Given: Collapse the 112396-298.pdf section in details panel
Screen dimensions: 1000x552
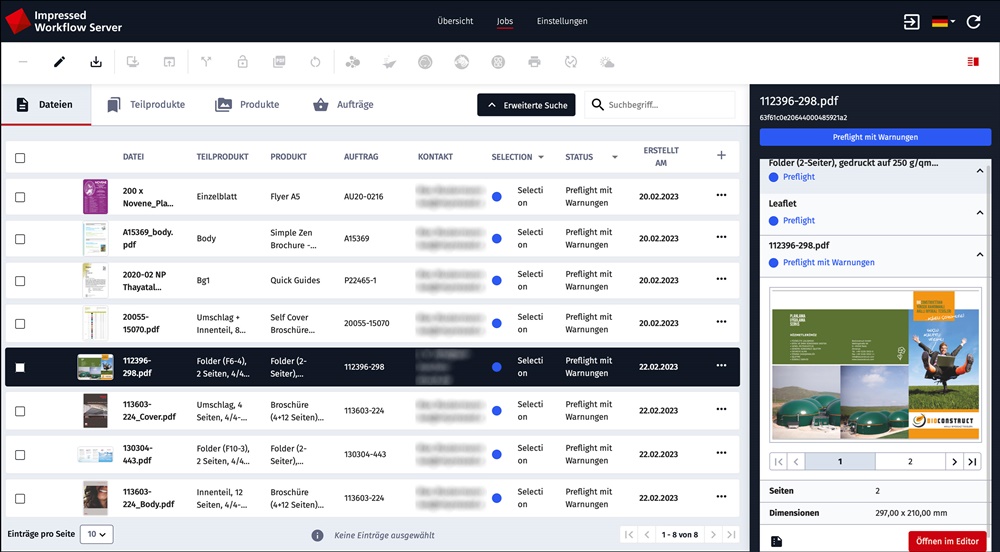Looking at the screenshot, I should pyautogui.click(x=980, y=255).
